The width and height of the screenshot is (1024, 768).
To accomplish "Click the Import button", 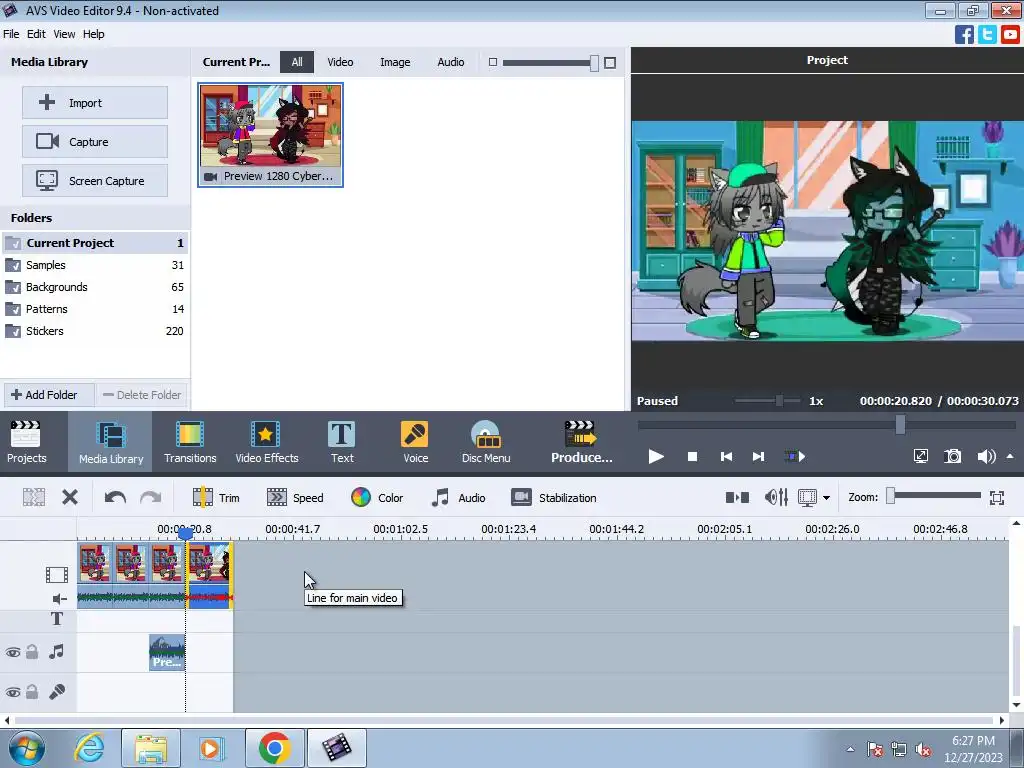I will (95, 103).
